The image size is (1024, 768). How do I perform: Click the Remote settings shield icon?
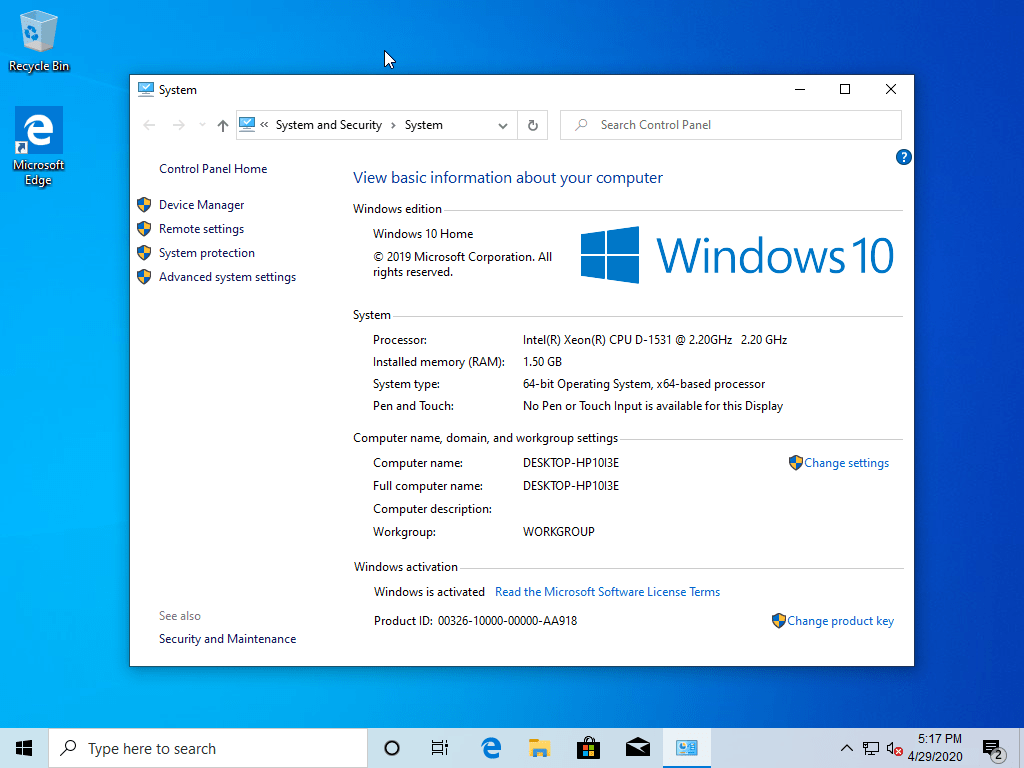coord(144,229)
